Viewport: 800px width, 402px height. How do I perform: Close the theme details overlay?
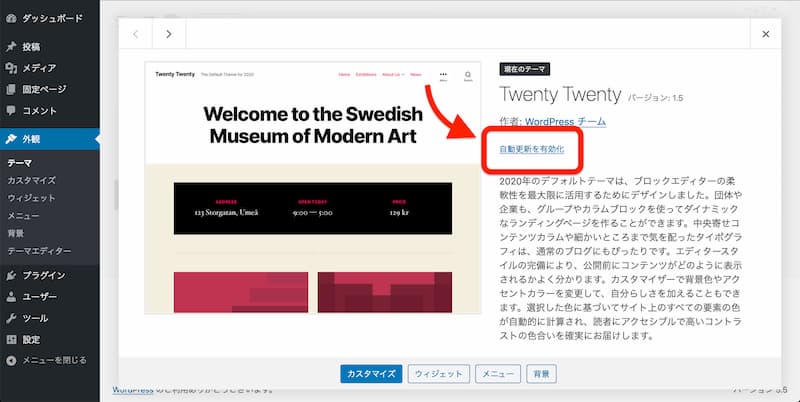(765, 34)
